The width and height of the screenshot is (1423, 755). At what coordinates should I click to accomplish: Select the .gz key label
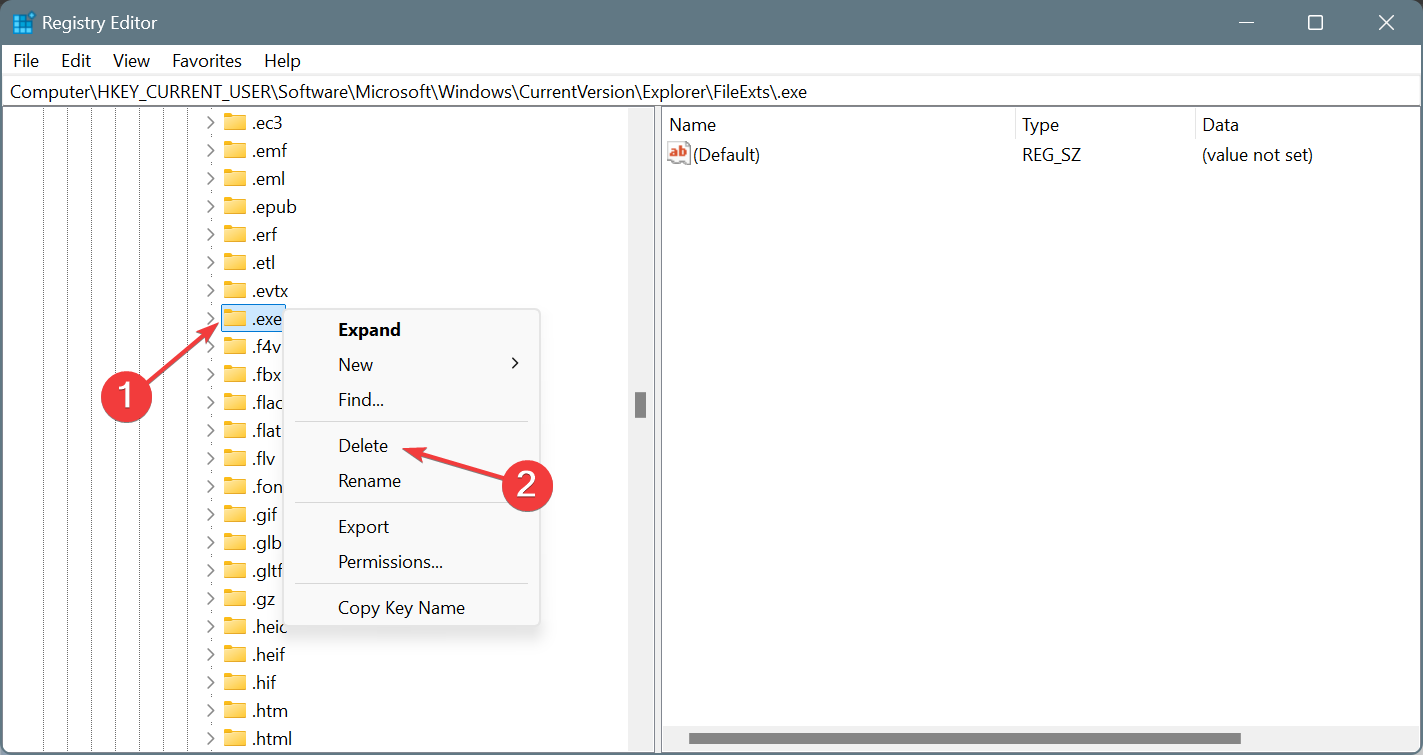[263, 598]
